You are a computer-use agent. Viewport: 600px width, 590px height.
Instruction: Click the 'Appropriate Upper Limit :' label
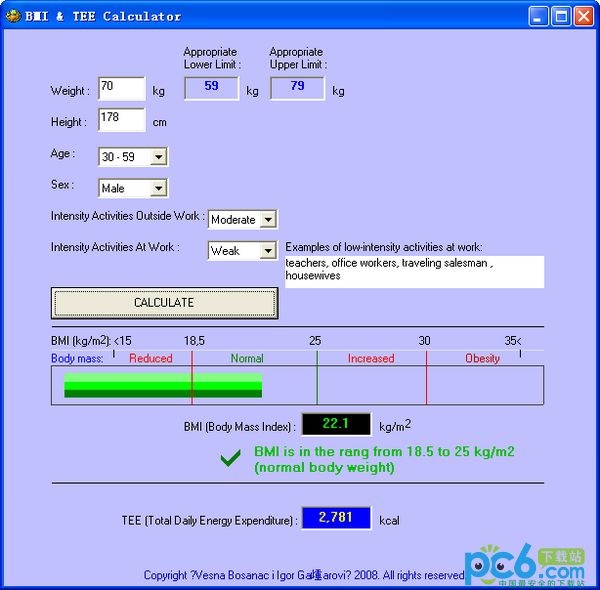point(298,58)
